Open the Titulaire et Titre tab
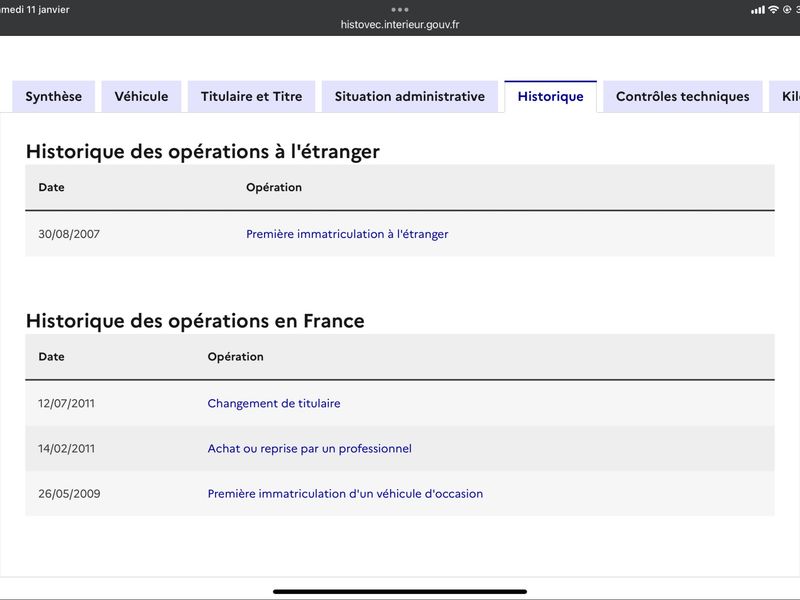800x600 pixels. 252,96
